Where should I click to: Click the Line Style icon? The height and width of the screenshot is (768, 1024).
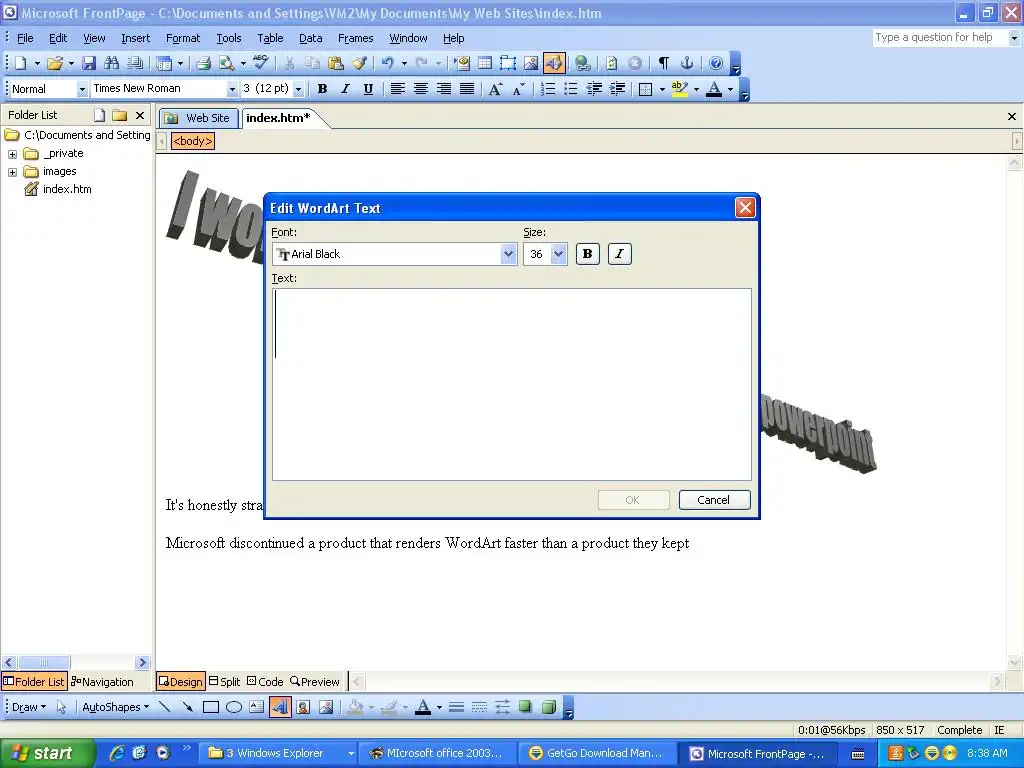click(456, 707)
